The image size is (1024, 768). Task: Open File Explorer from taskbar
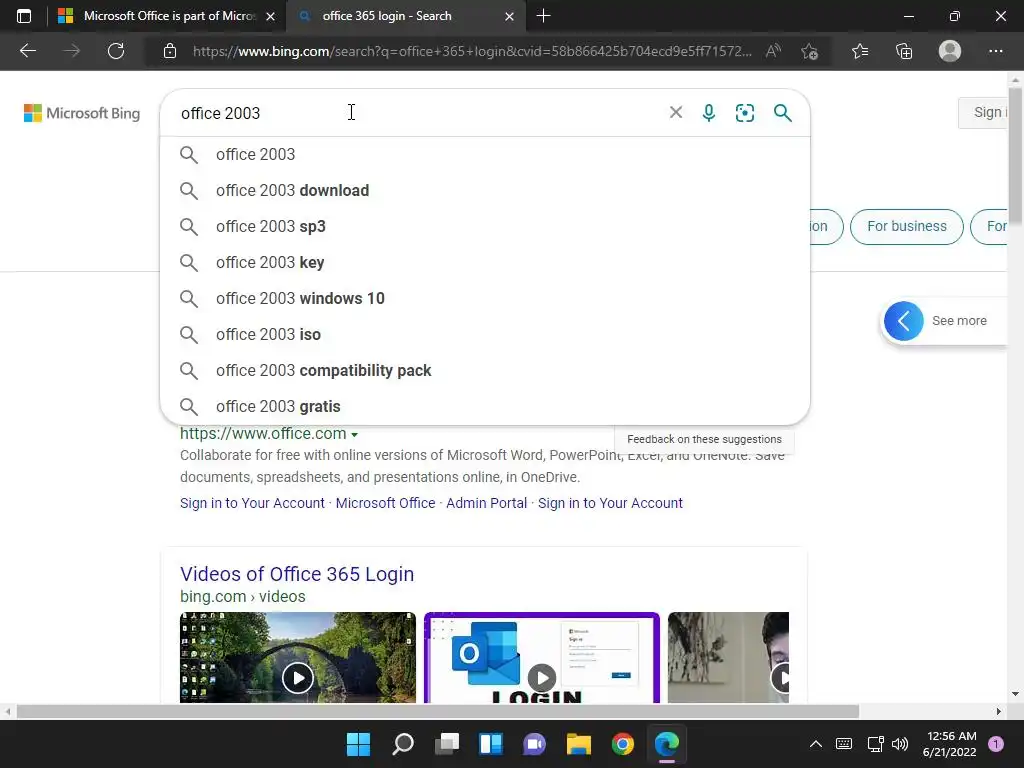pyautogui.click(x=579, y=744)
